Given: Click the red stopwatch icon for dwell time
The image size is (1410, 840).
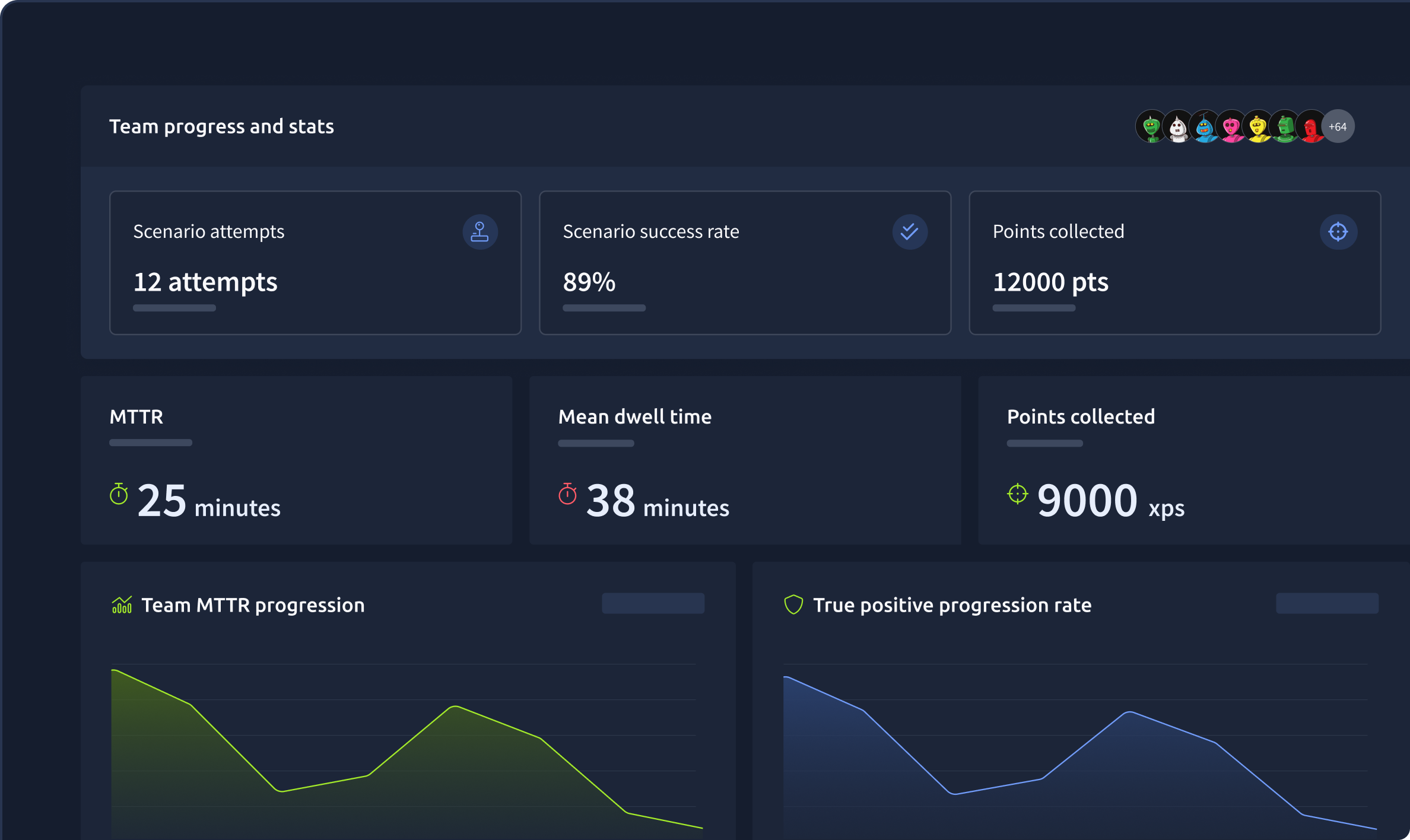Looking at the screenshot, I should (x=567, y=494).
